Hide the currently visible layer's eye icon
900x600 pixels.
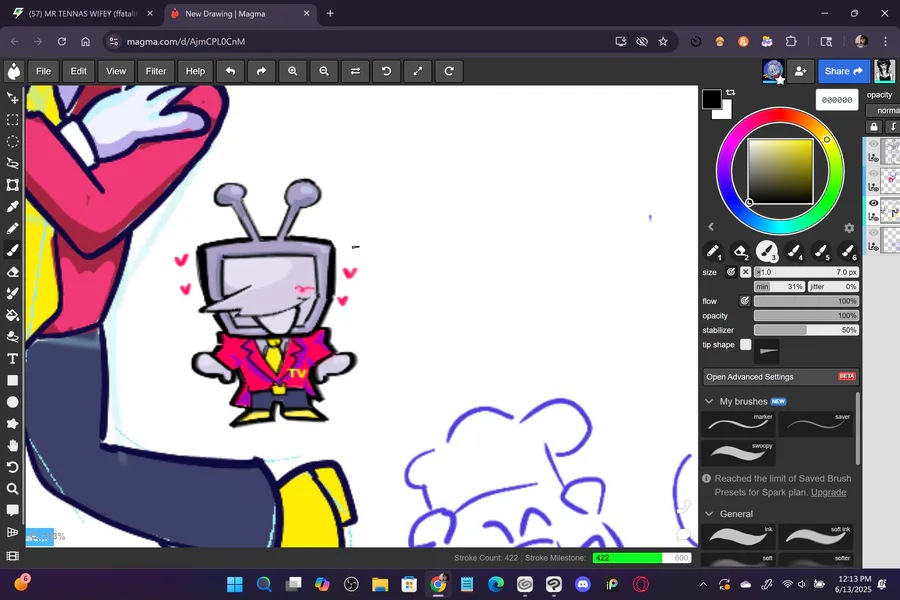click(x=874, y=203)
